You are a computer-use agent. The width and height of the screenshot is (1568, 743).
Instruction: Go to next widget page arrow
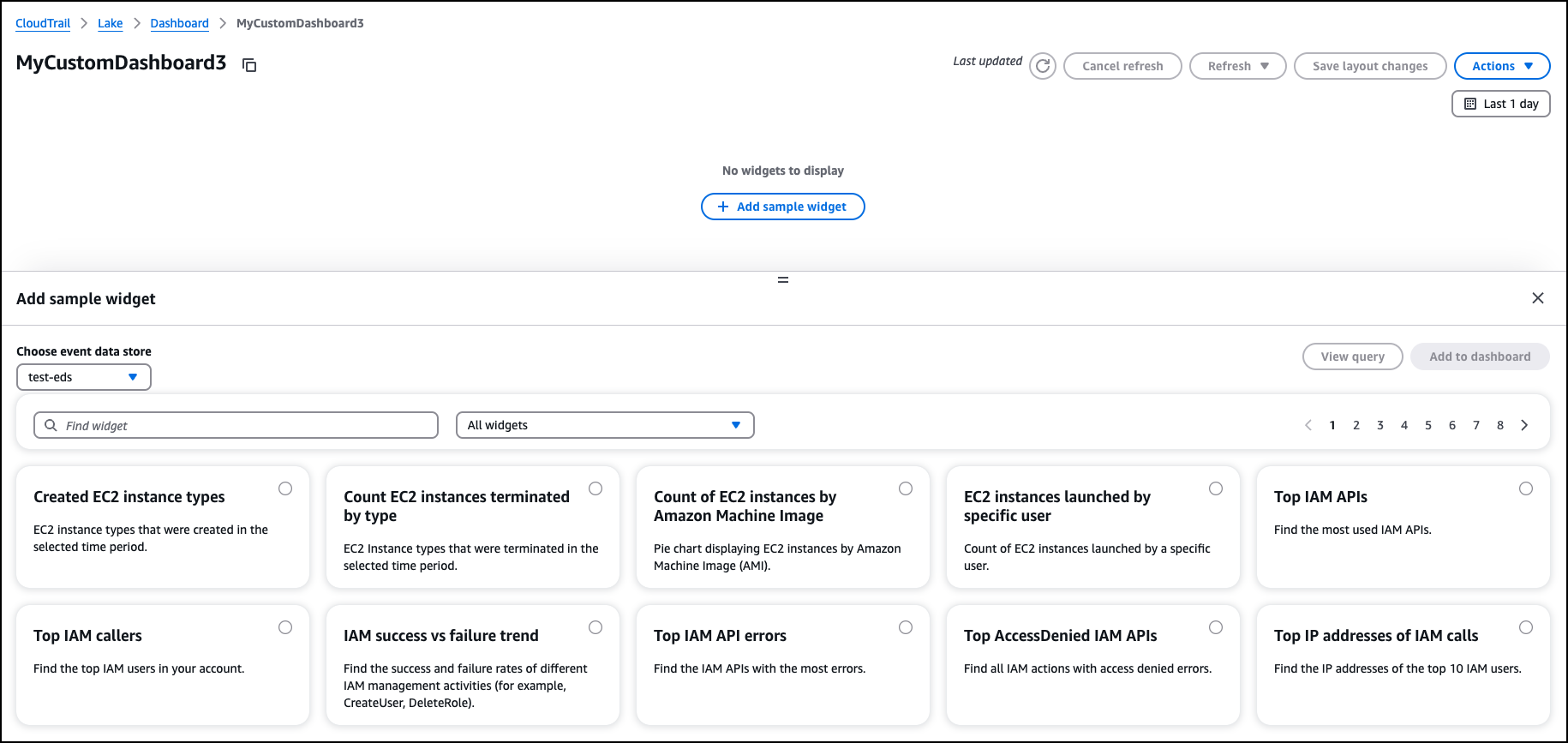(x=1524, y=425)
